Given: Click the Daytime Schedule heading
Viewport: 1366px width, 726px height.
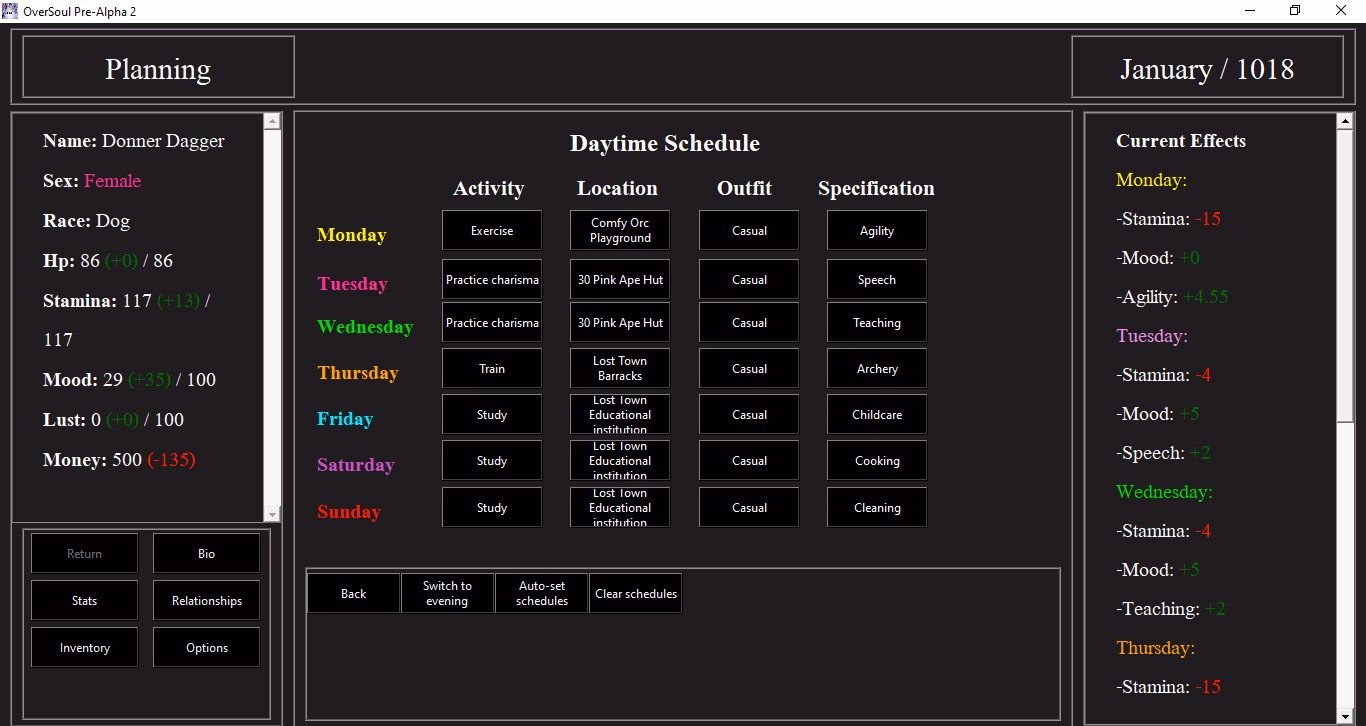Looking at the screenshot, I should [x=665, y=143].
